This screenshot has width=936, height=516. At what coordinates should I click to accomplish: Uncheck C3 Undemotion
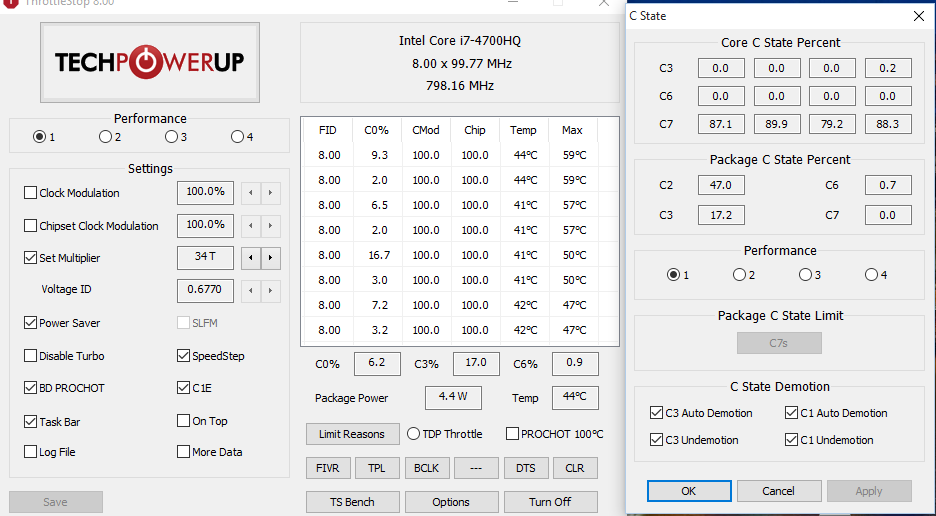pyautogui.click(x=656, y=440)
